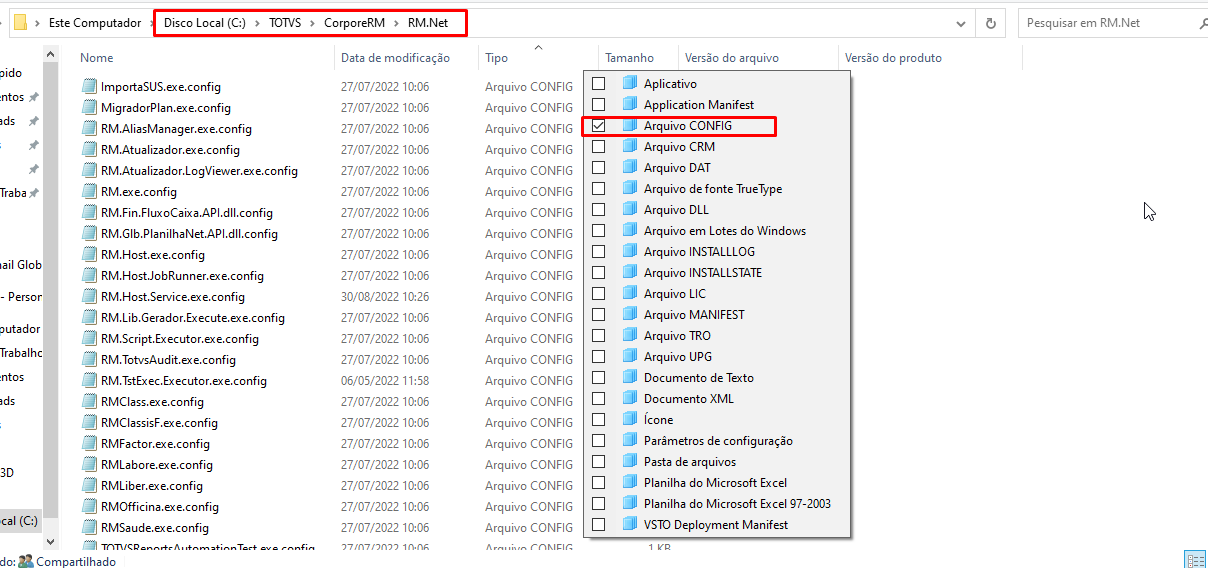Click the Aplicativo filter type icon
The image size is (1208, 568).
(x=629, y=84)
